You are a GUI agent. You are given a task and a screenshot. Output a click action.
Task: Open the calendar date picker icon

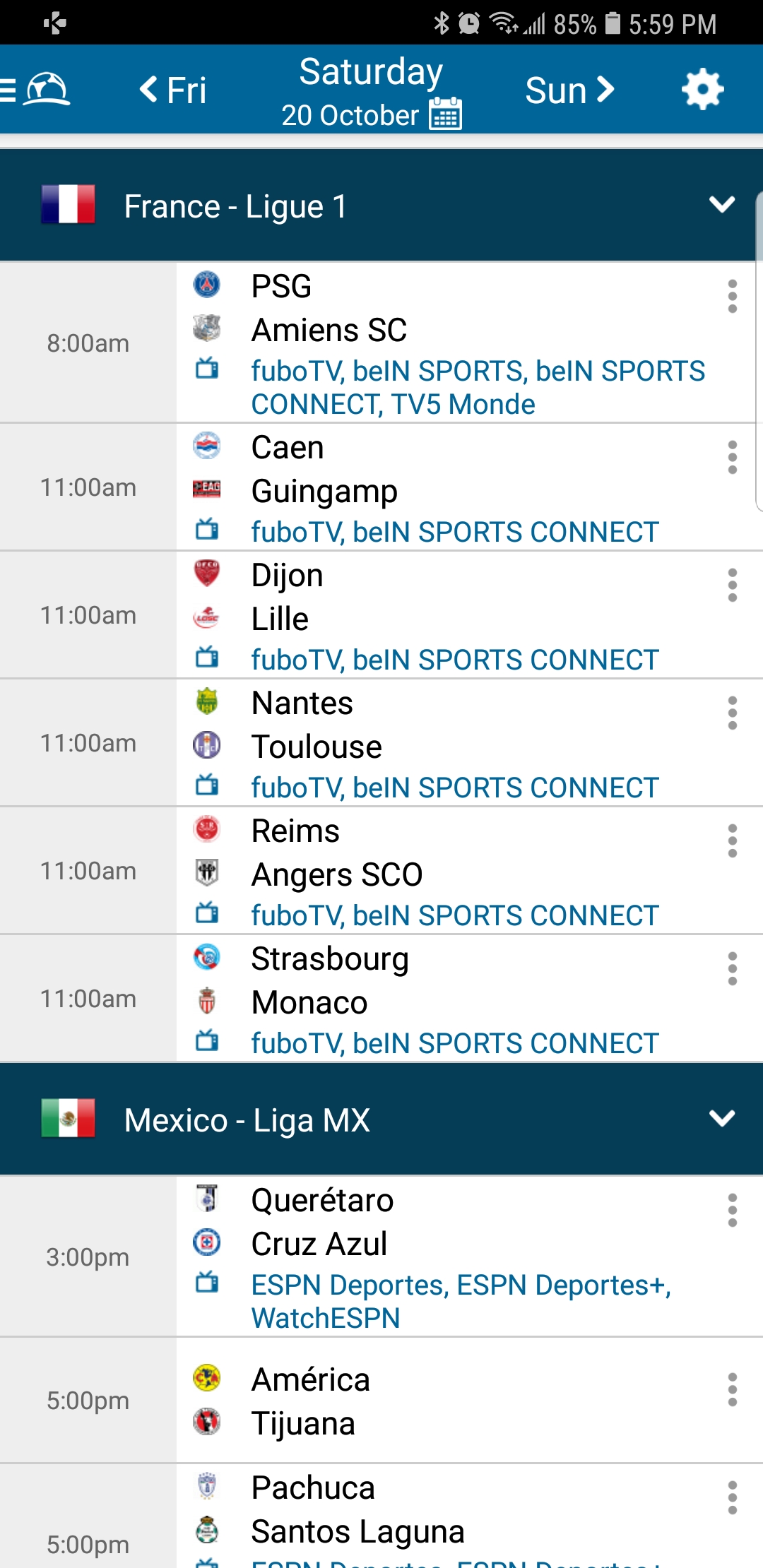[446, 114]
